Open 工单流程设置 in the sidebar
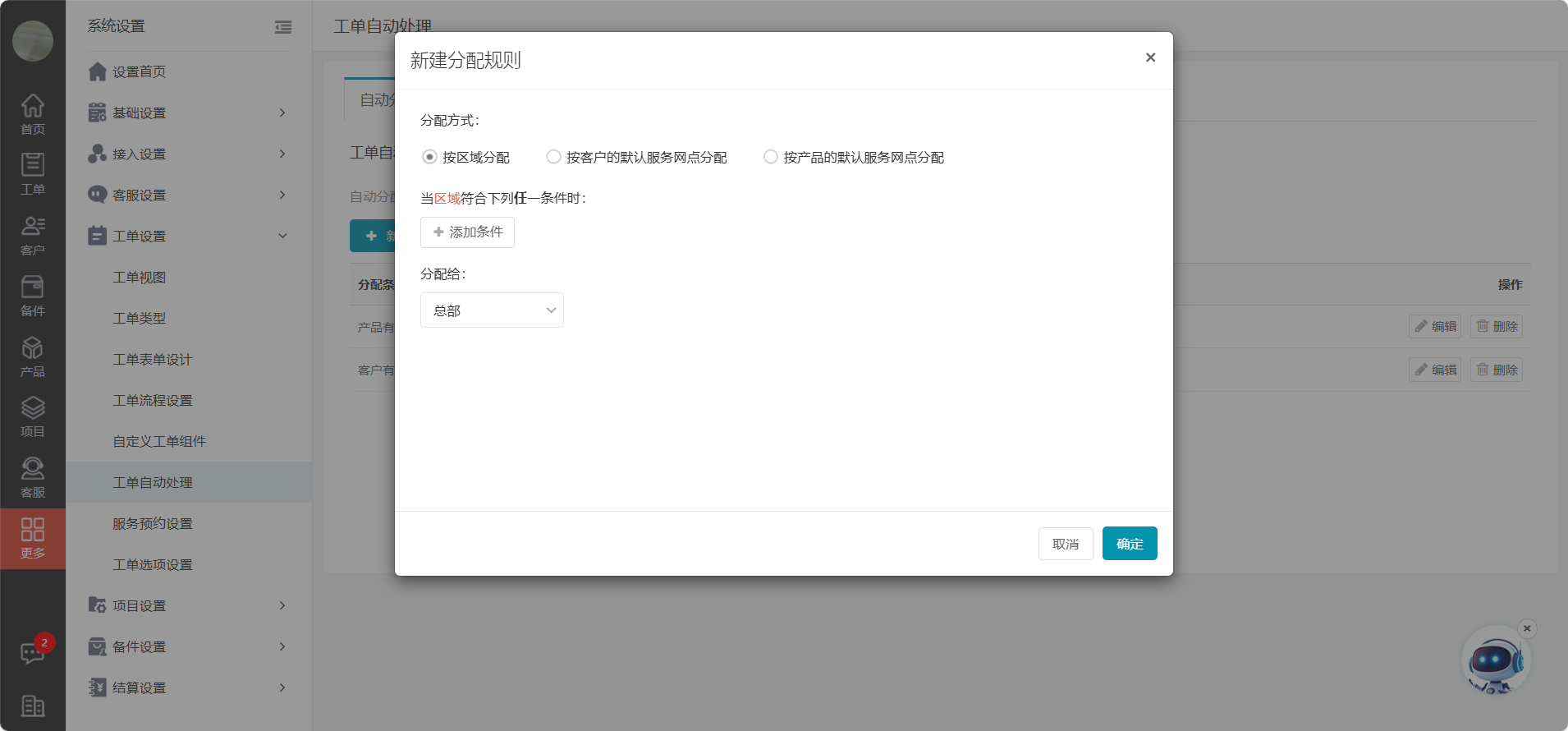The width and height of the screenshot is (1568, 731). [x=153, y=400]
